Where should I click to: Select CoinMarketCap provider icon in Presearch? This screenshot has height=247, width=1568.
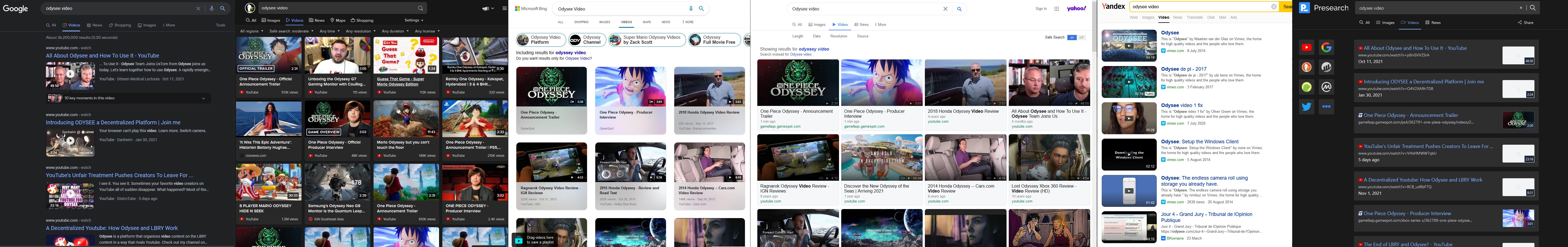[1326, 87]
